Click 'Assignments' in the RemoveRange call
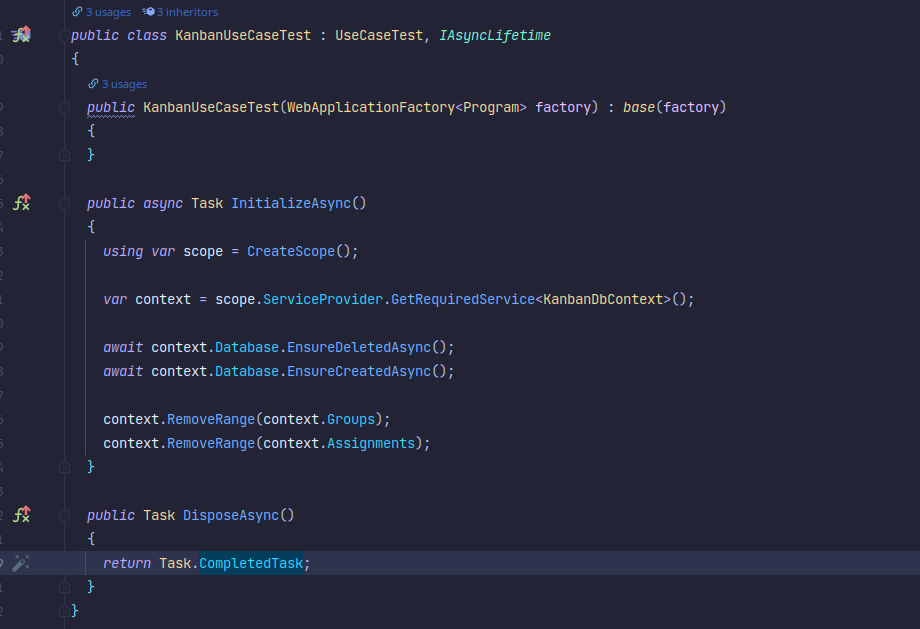The height and width of the screenshot is (629, 920). (371, 443)
